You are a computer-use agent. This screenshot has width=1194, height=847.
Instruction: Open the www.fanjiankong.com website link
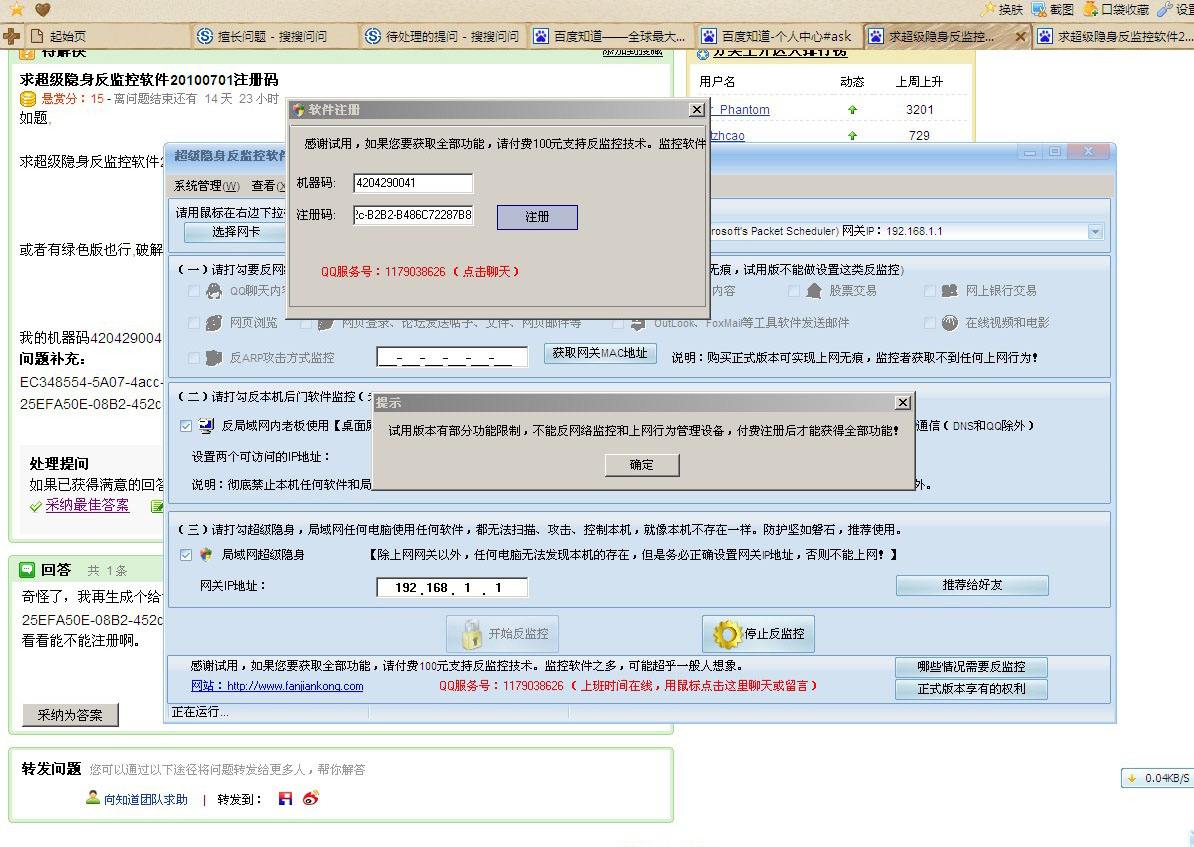[x=277, y=686]
